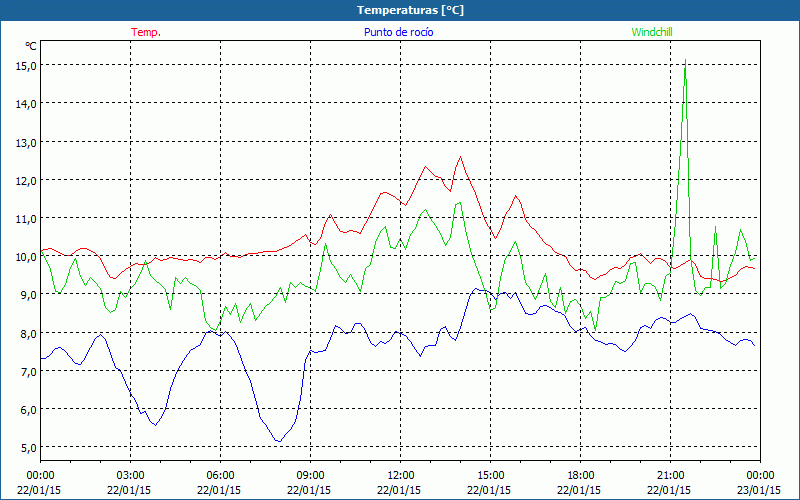The width and height of the screenshot is (800, 500).
Task: Click the red temperature peak near 14:00
Action: 460,157
